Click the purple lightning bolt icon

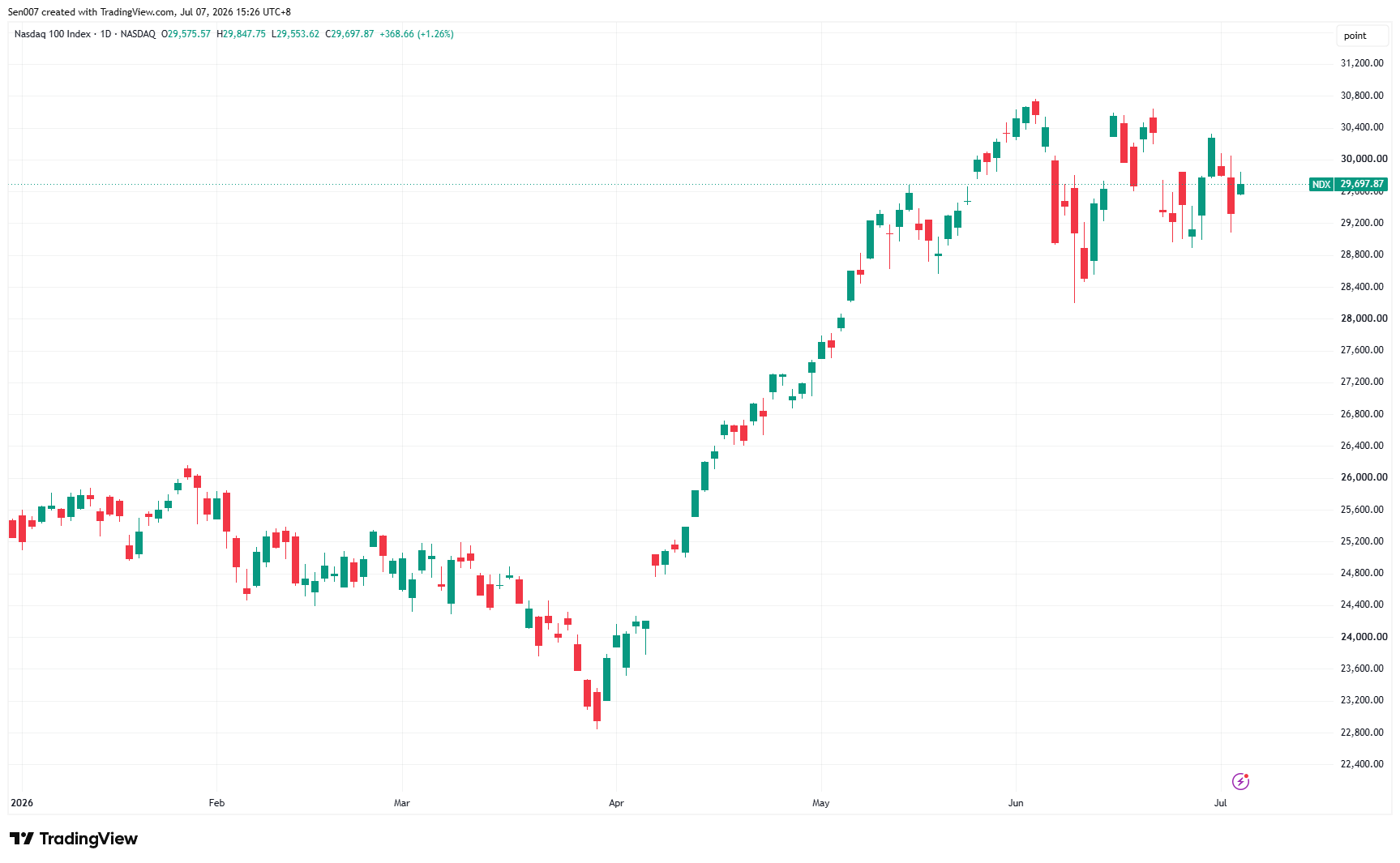pos(1240,781)
